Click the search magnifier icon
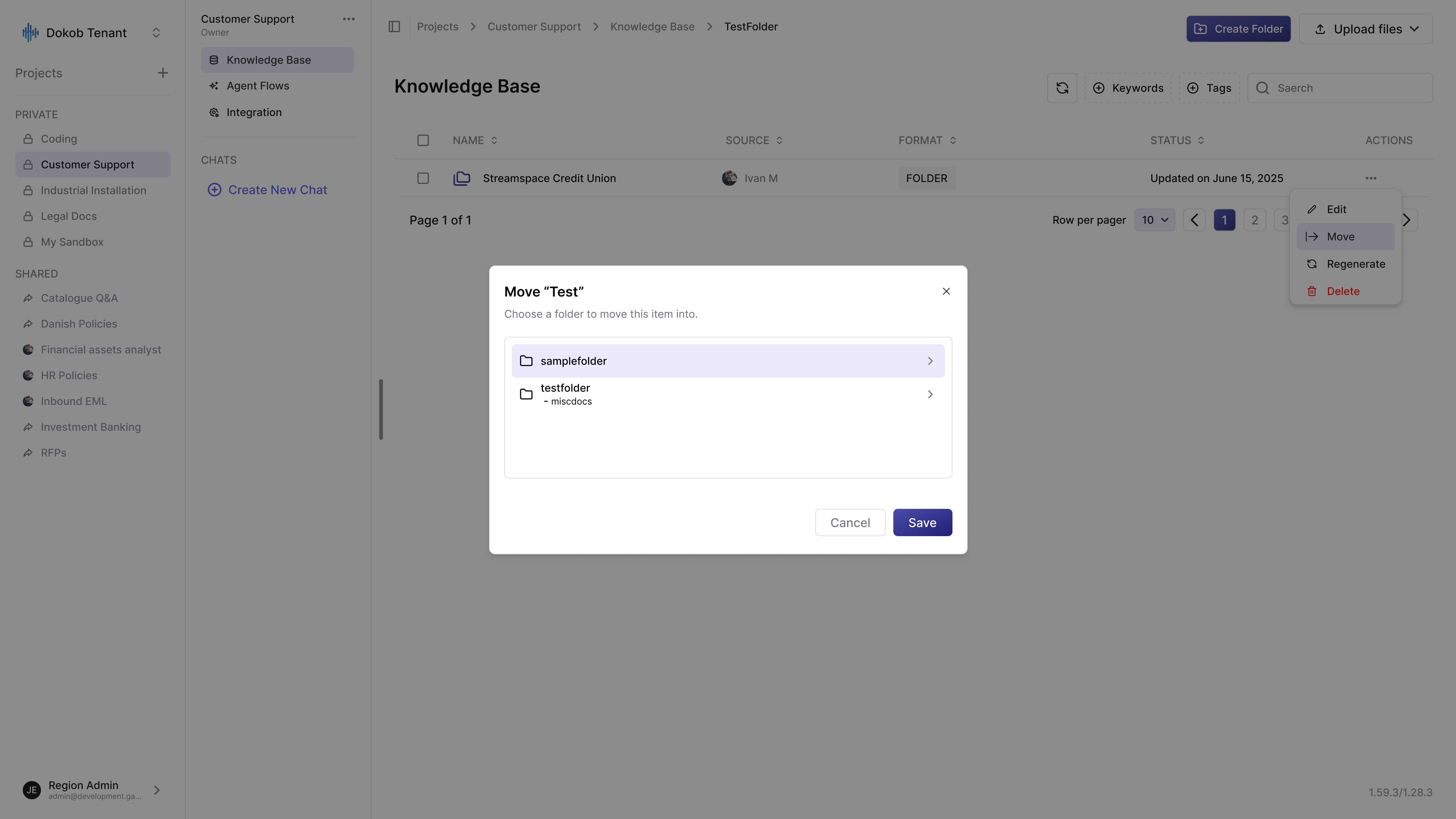This screenshot has width=1456, height=819. (1262, 88)
